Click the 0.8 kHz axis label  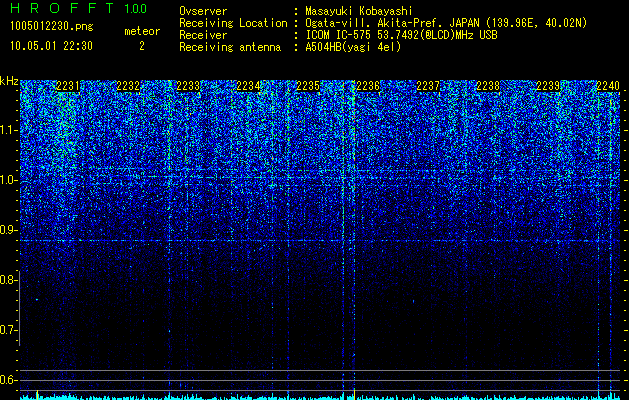8,280
